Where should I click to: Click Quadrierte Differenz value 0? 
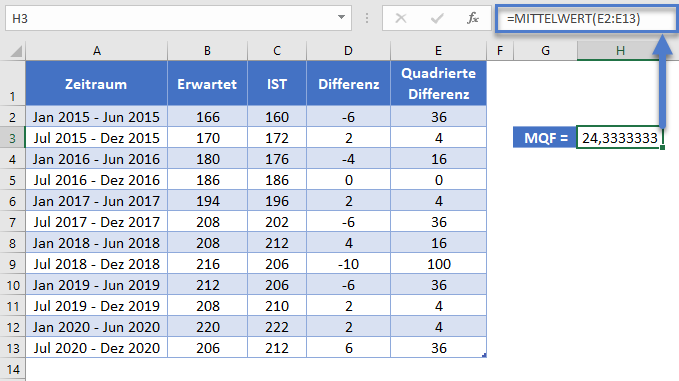[x=438, y=180]
